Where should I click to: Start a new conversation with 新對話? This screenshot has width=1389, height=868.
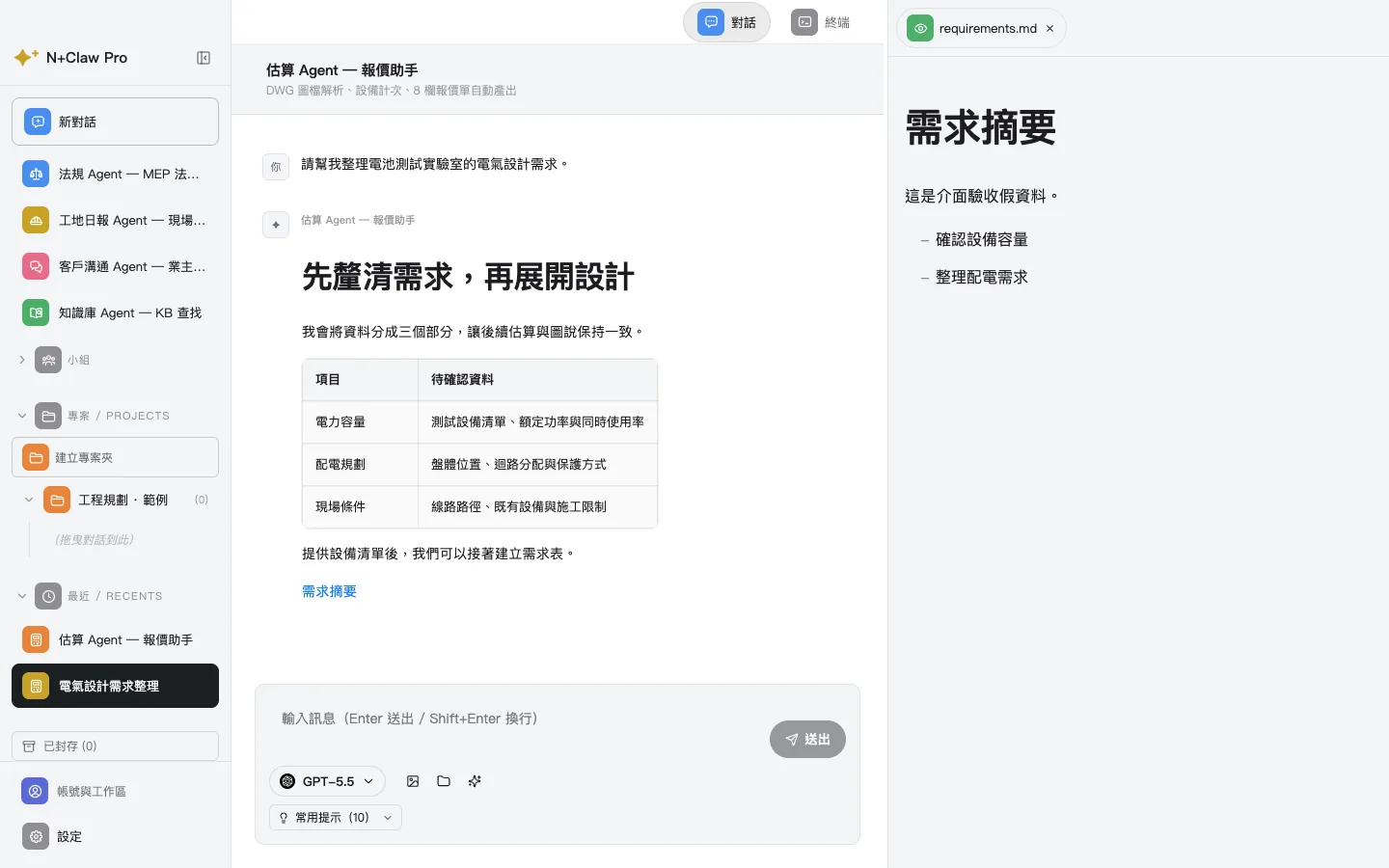(115, 122)
